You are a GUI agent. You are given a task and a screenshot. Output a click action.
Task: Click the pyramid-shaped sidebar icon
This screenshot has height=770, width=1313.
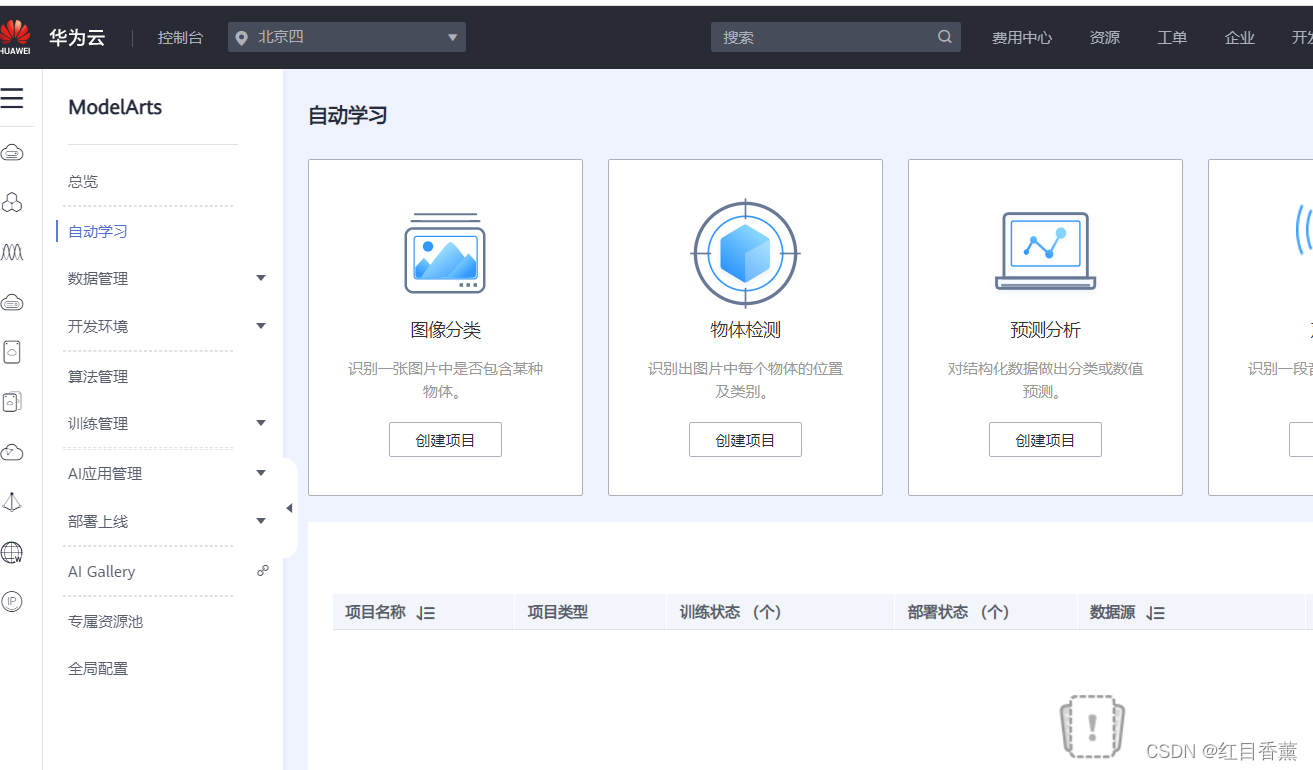pos(12,502)
